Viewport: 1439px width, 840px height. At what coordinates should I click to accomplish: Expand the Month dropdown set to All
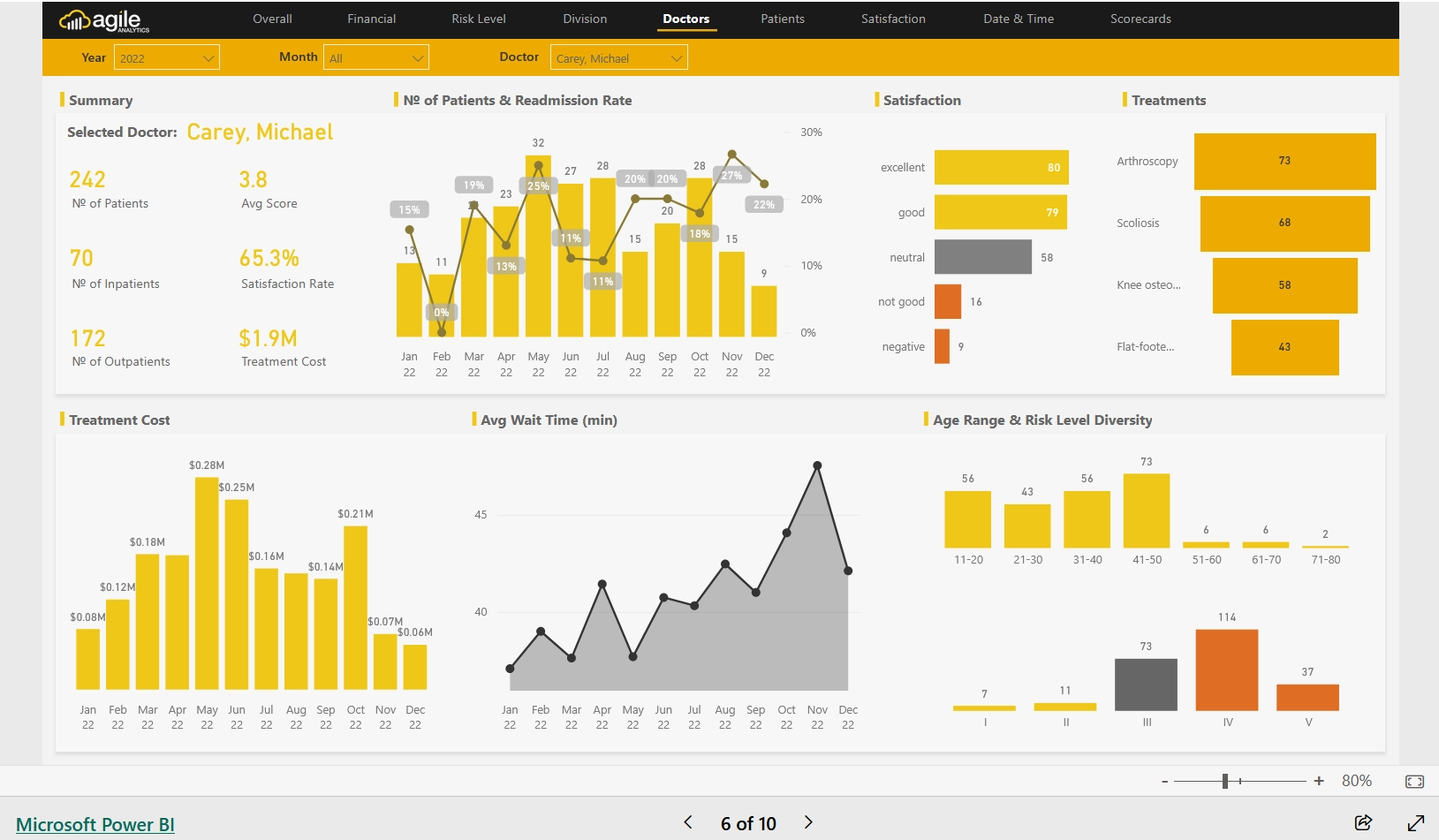coord(376,57)
